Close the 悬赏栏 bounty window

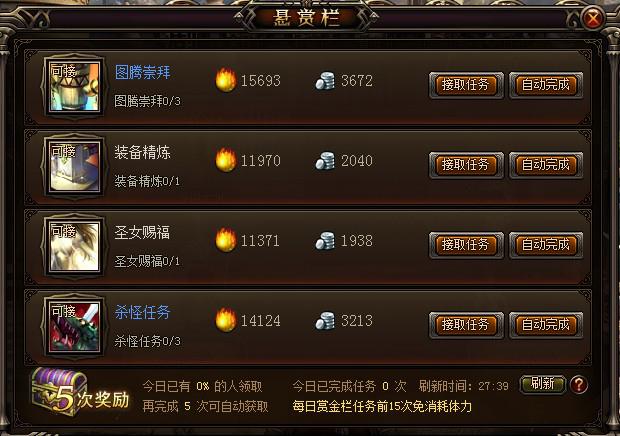pyautogui.click(x=593, y=18)
